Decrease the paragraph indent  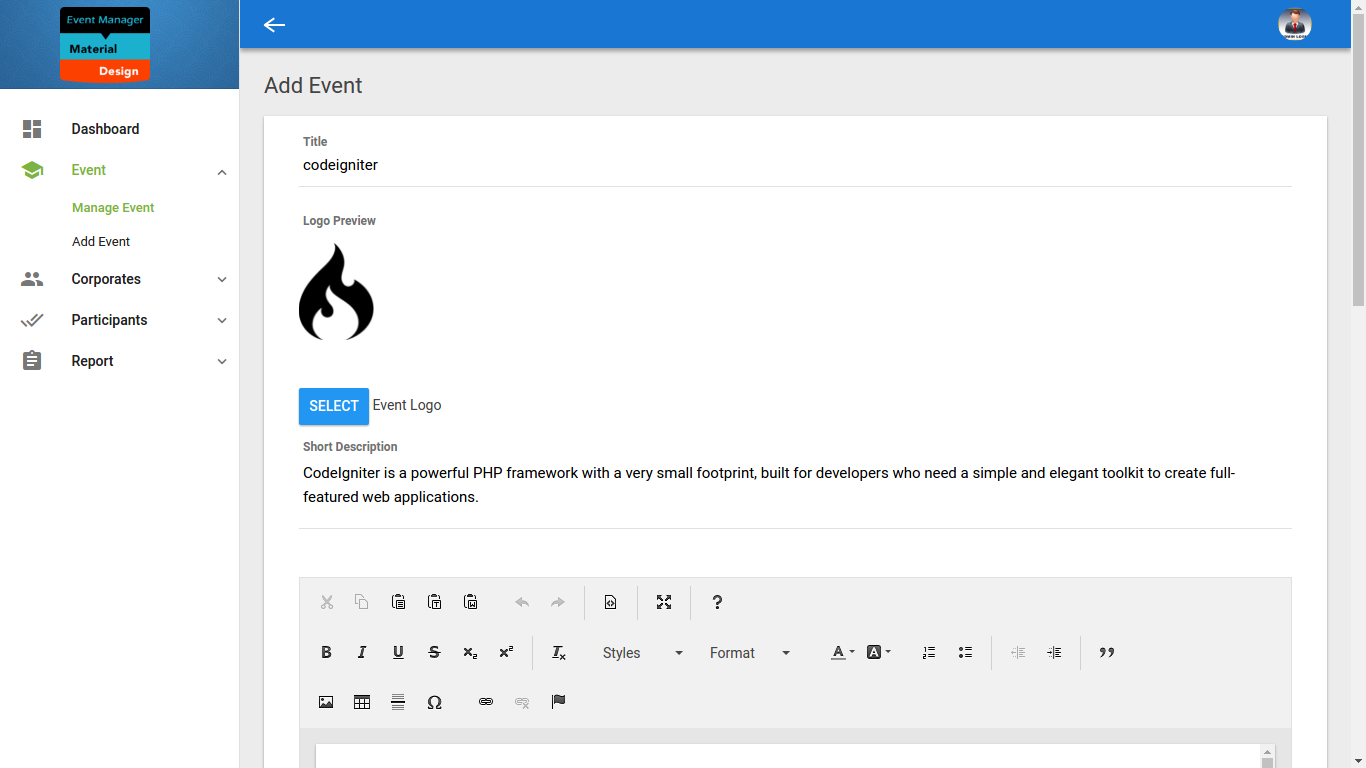pyautogui.click(x=1018, y=652)
